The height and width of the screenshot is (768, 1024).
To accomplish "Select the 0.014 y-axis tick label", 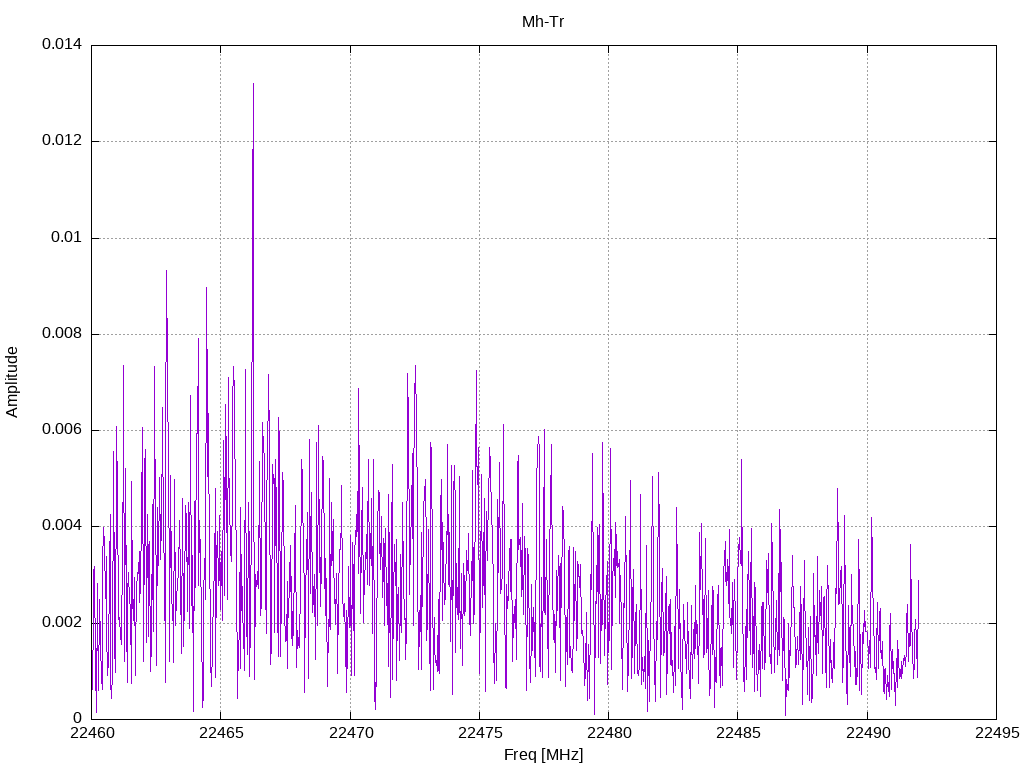I will [x=61, y=45].
